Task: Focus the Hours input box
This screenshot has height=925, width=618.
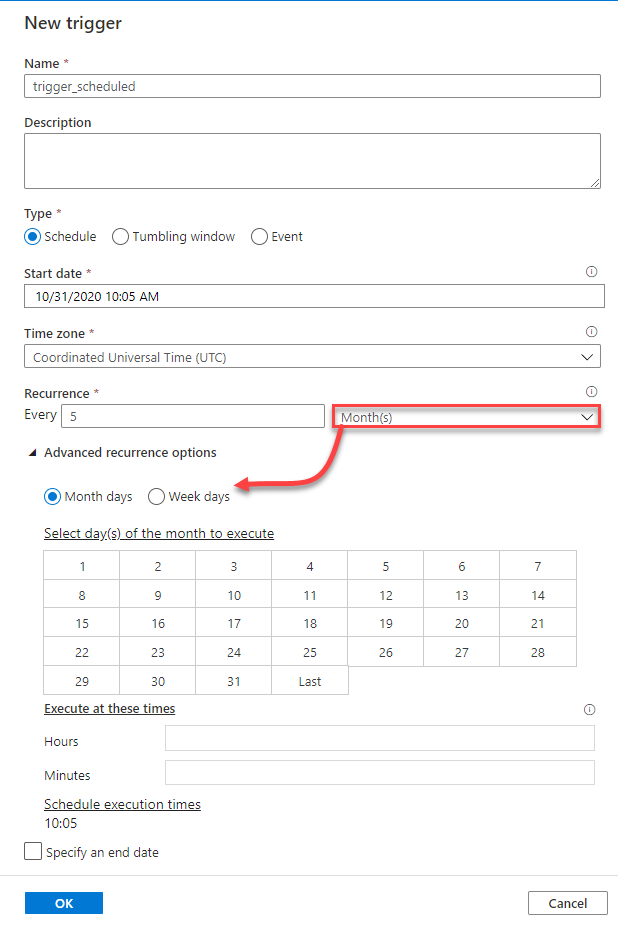Action: pyautogui.click(x=379, y=739)
